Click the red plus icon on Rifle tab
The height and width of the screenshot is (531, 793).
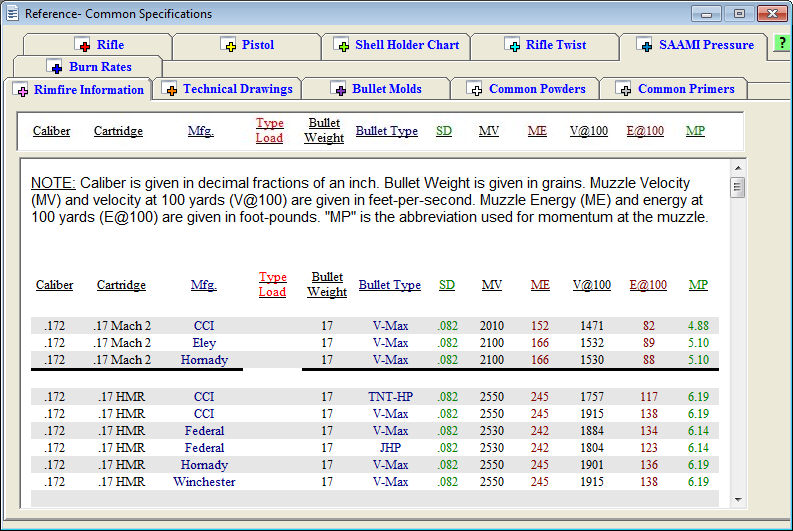[x=82, y=45]
